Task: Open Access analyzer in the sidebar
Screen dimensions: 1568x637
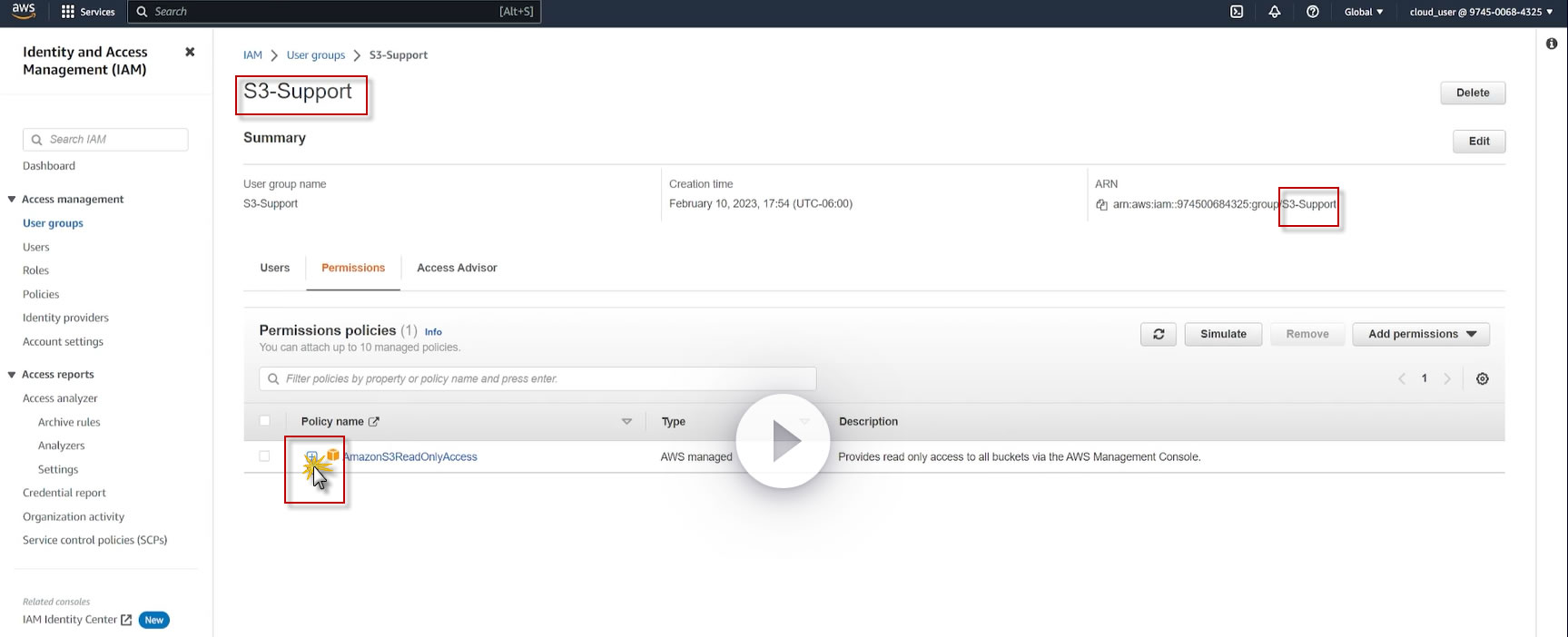Action: 60,398
